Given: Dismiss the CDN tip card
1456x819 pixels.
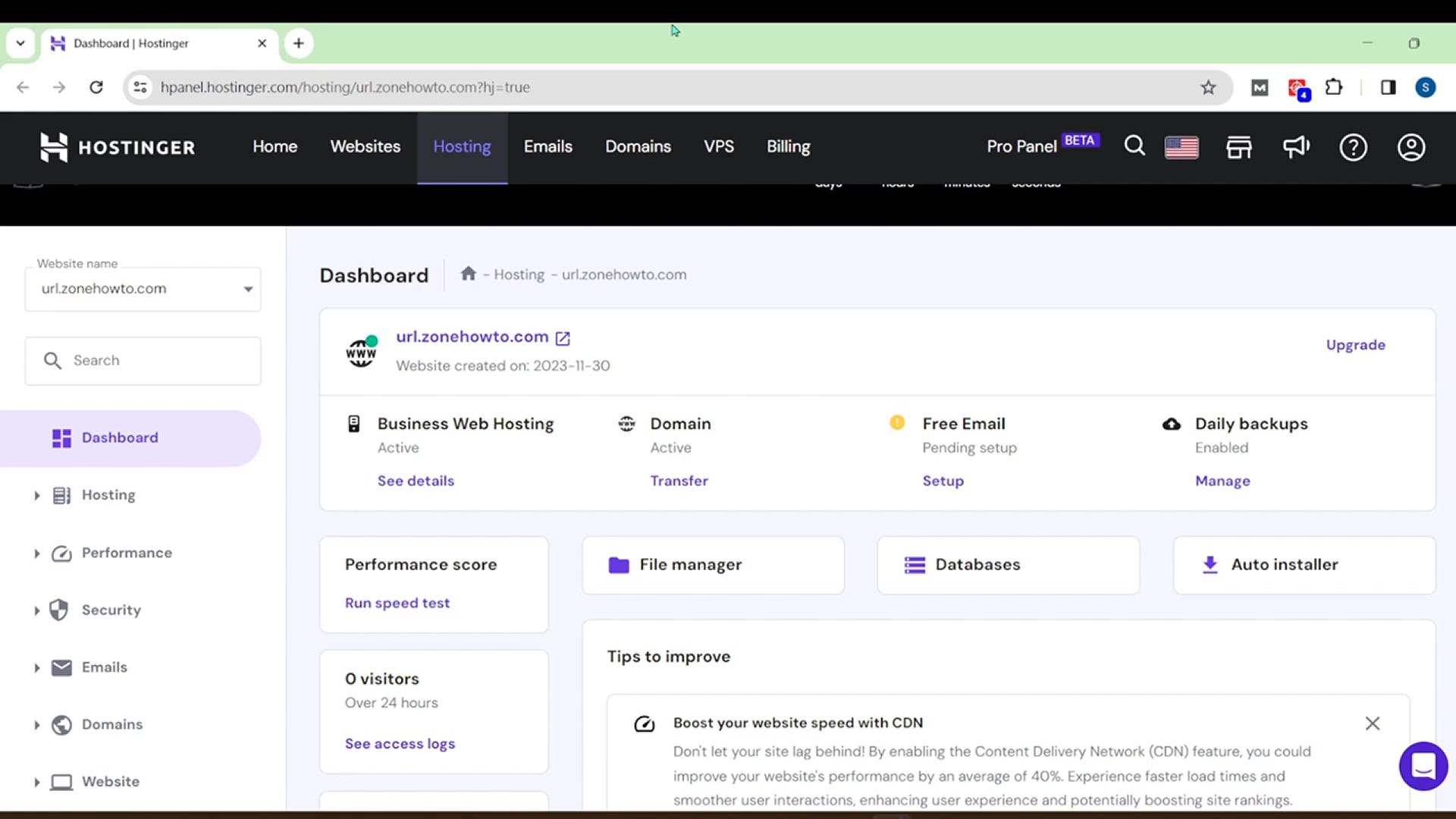Looking at the screenshot, I should pos(1373,723).
